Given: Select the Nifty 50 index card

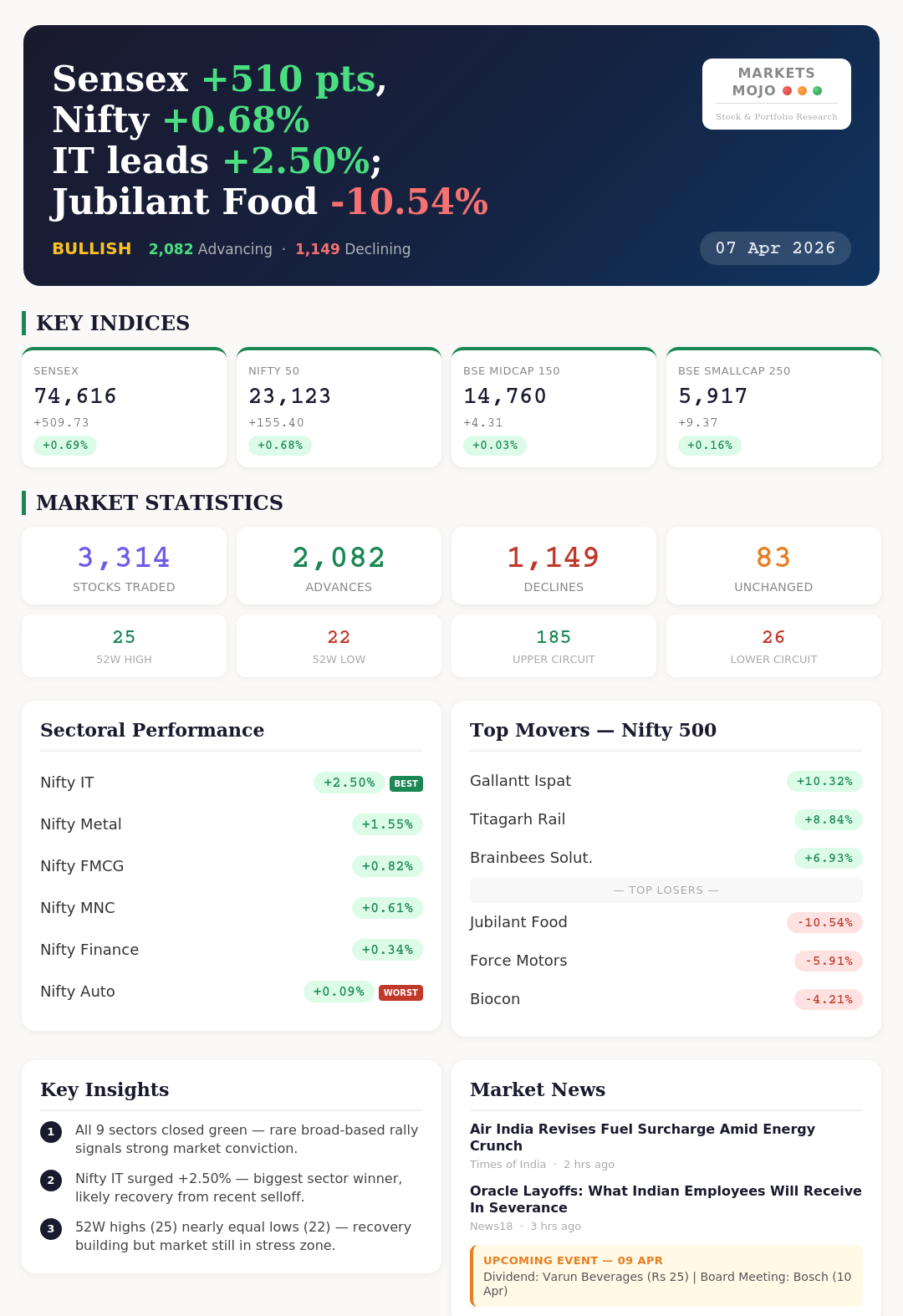Looking at the screenshot, I should click(x=339, y=408).
